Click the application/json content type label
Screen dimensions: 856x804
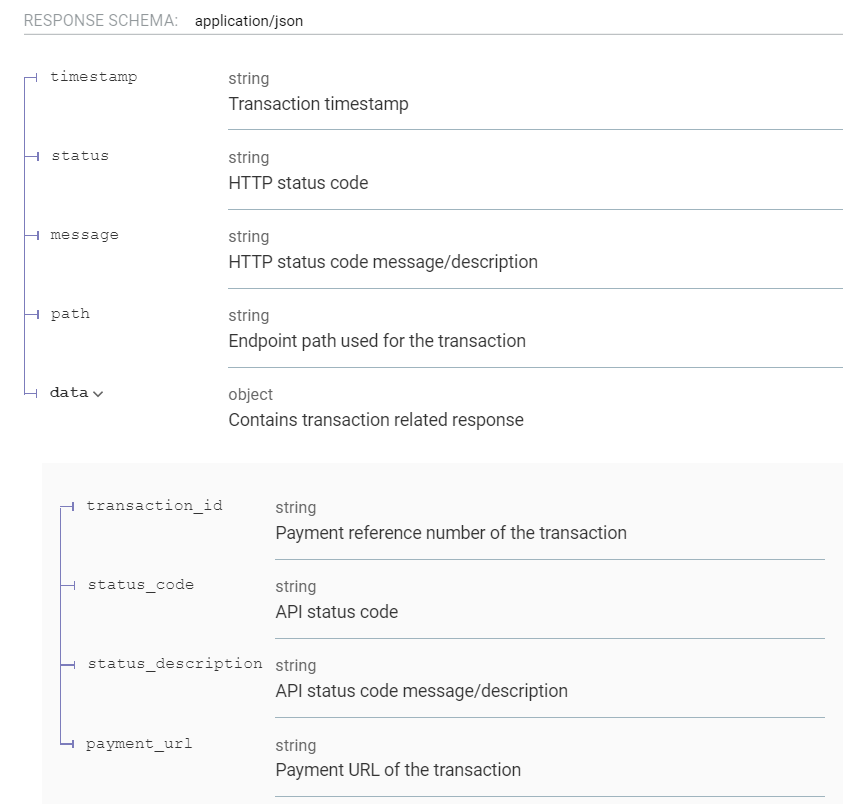248,20
